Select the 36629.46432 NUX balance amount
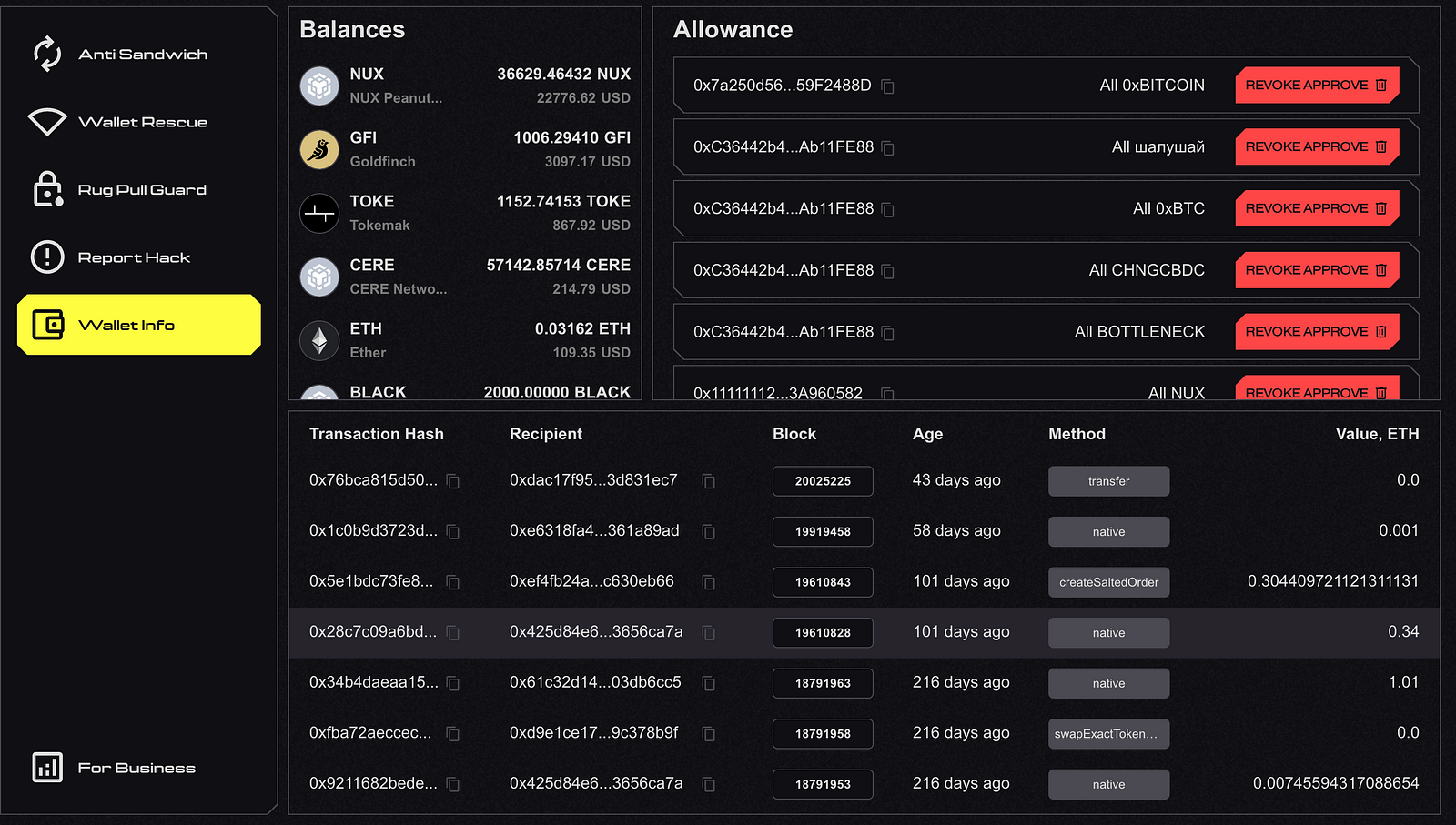The width and height of the screenshot is (1456, 825). (x=563, y=74)
